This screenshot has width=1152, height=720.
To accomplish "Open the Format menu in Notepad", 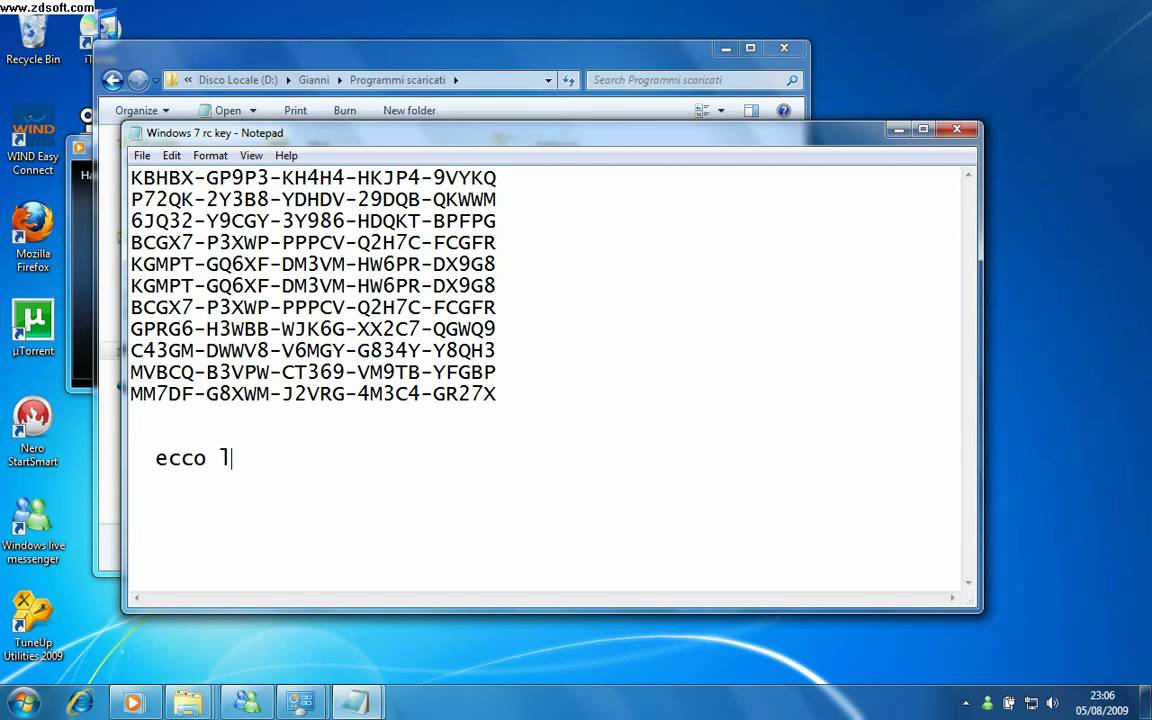I will (210, 156).
